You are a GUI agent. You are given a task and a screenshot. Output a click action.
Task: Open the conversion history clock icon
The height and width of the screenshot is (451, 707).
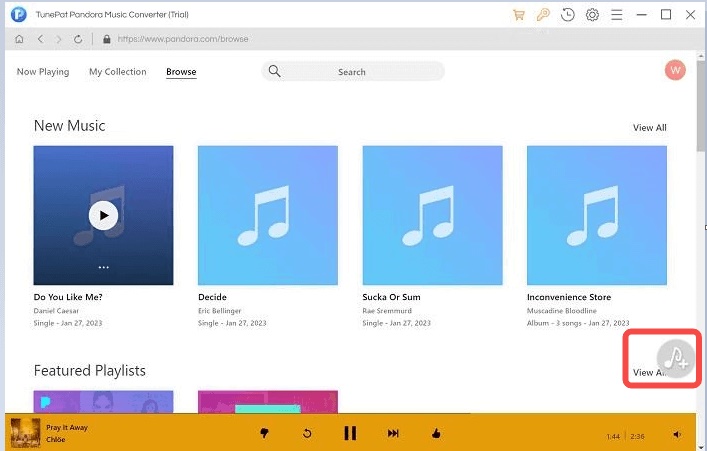(567, 15)
